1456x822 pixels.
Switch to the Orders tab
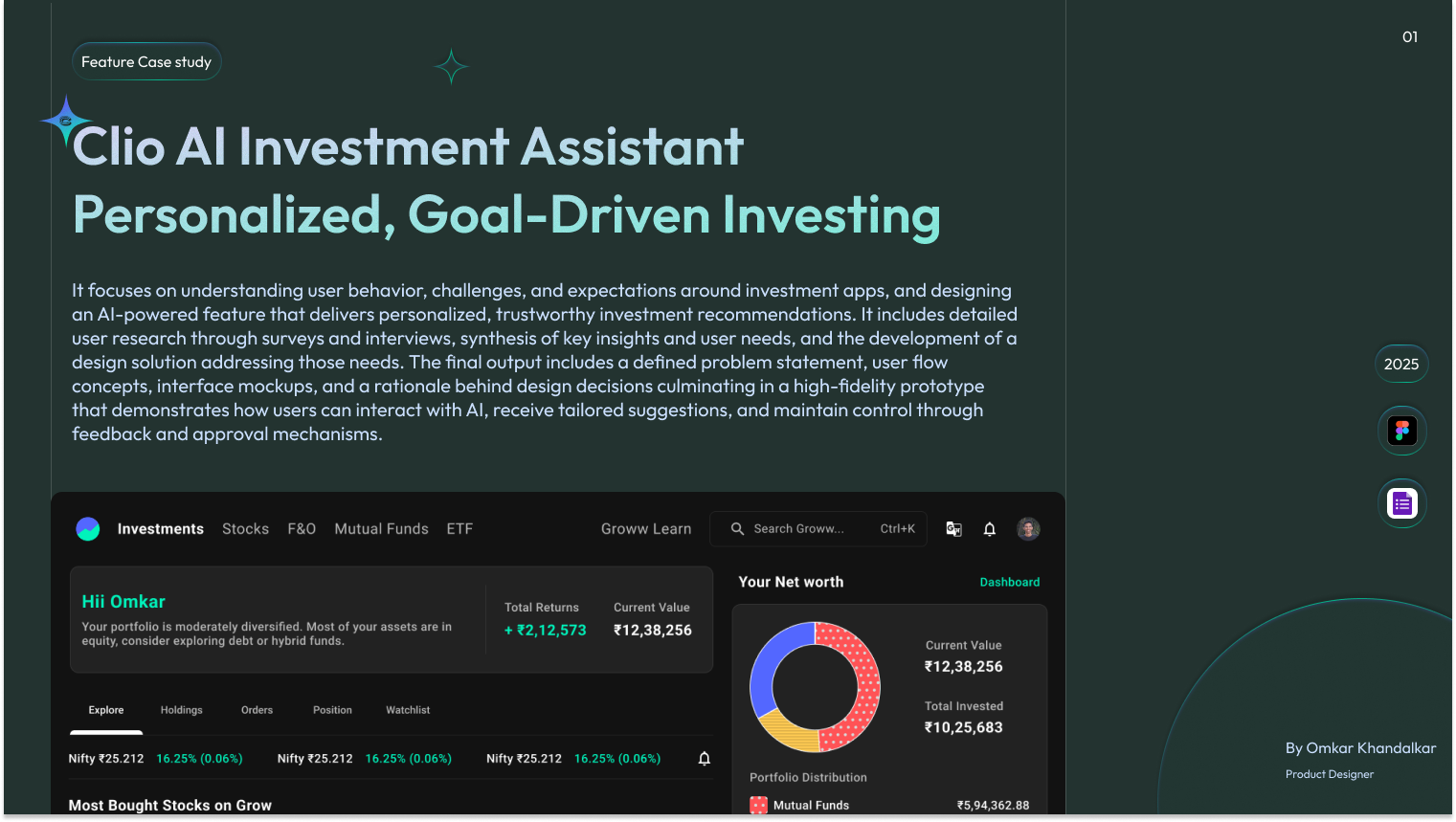(257, 710)
